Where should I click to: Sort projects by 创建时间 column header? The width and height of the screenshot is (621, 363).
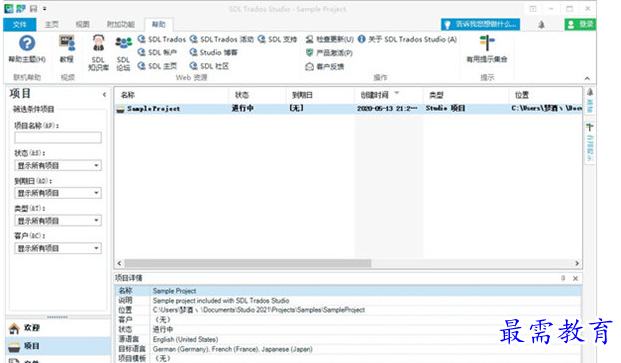389,95
